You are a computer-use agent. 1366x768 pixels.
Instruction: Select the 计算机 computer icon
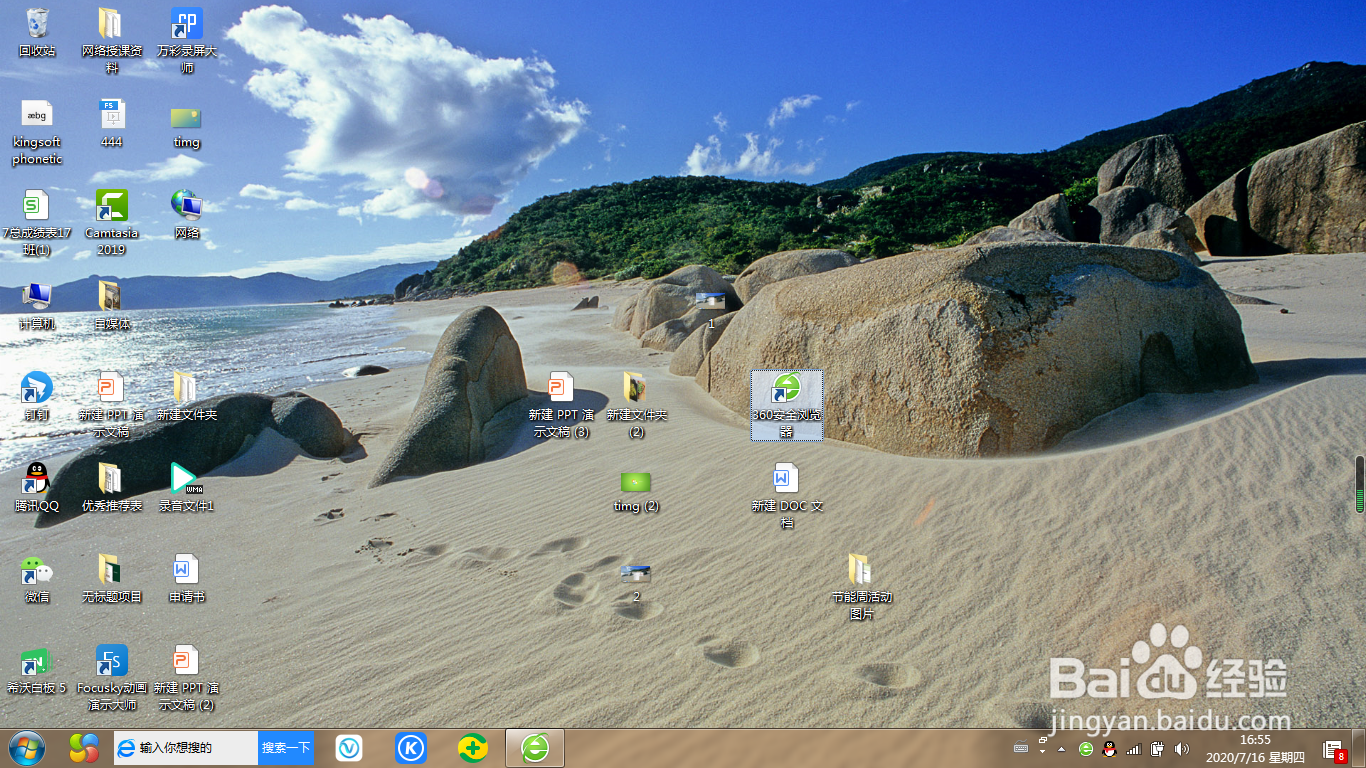click(37, 305)
